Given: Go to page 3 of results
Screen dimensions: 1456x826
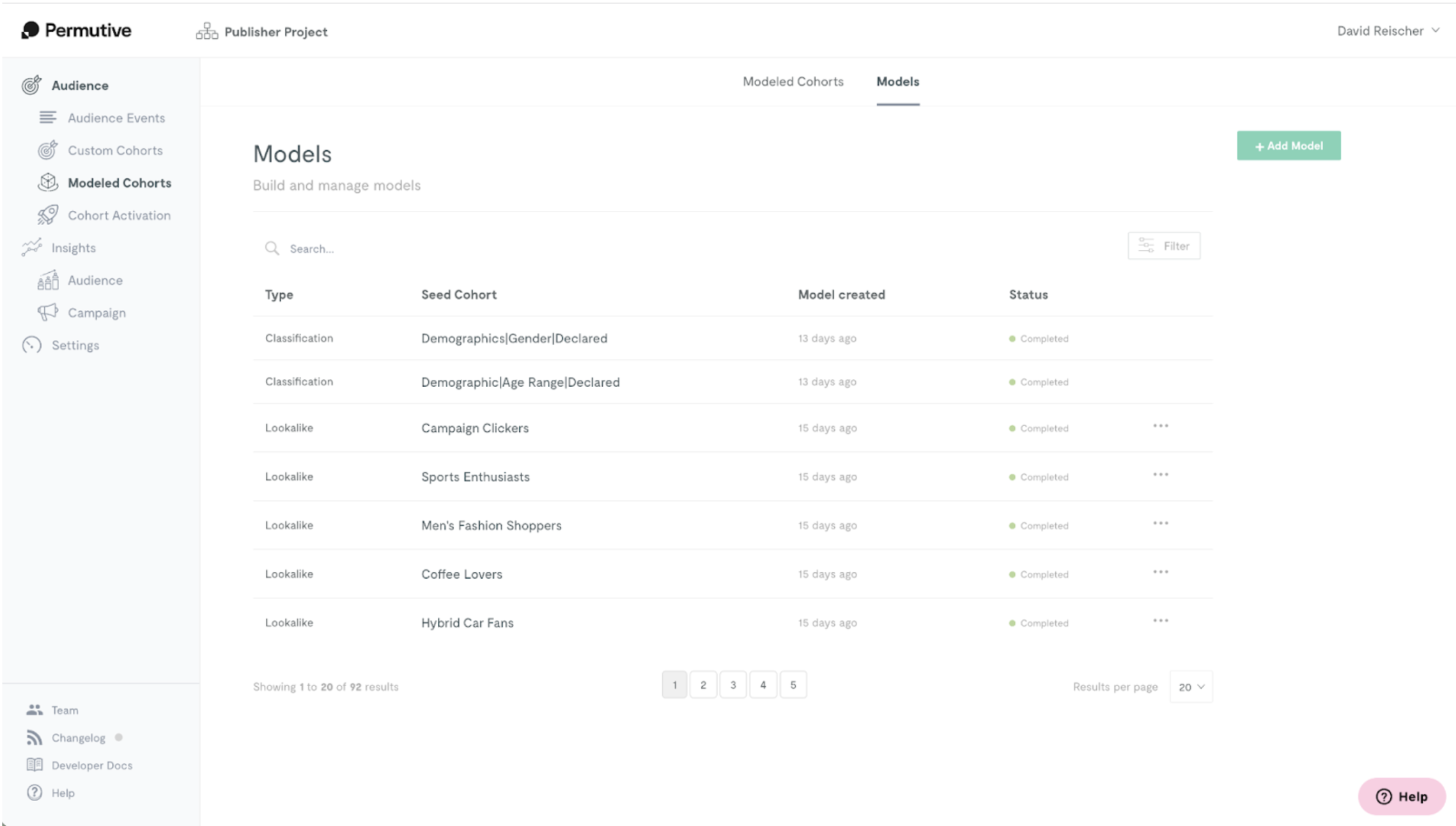Looking at the screenshot, I should point(733,684).
